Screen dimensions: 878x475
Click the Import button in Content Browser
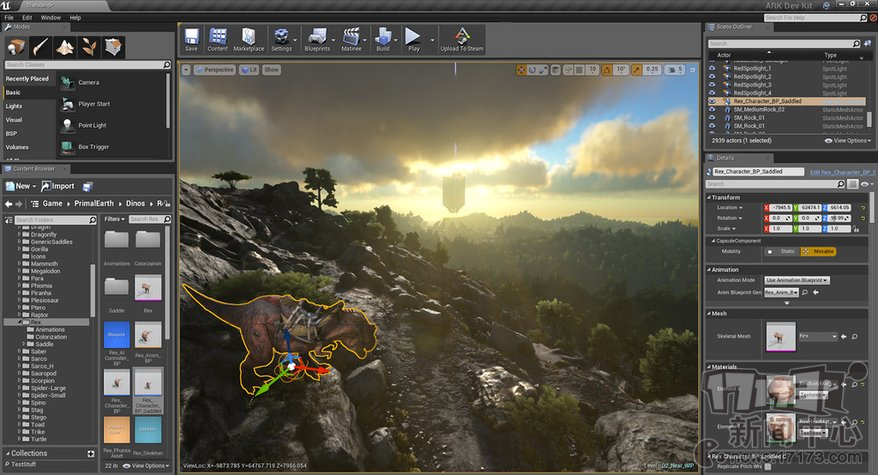click(x=58, y=186)
